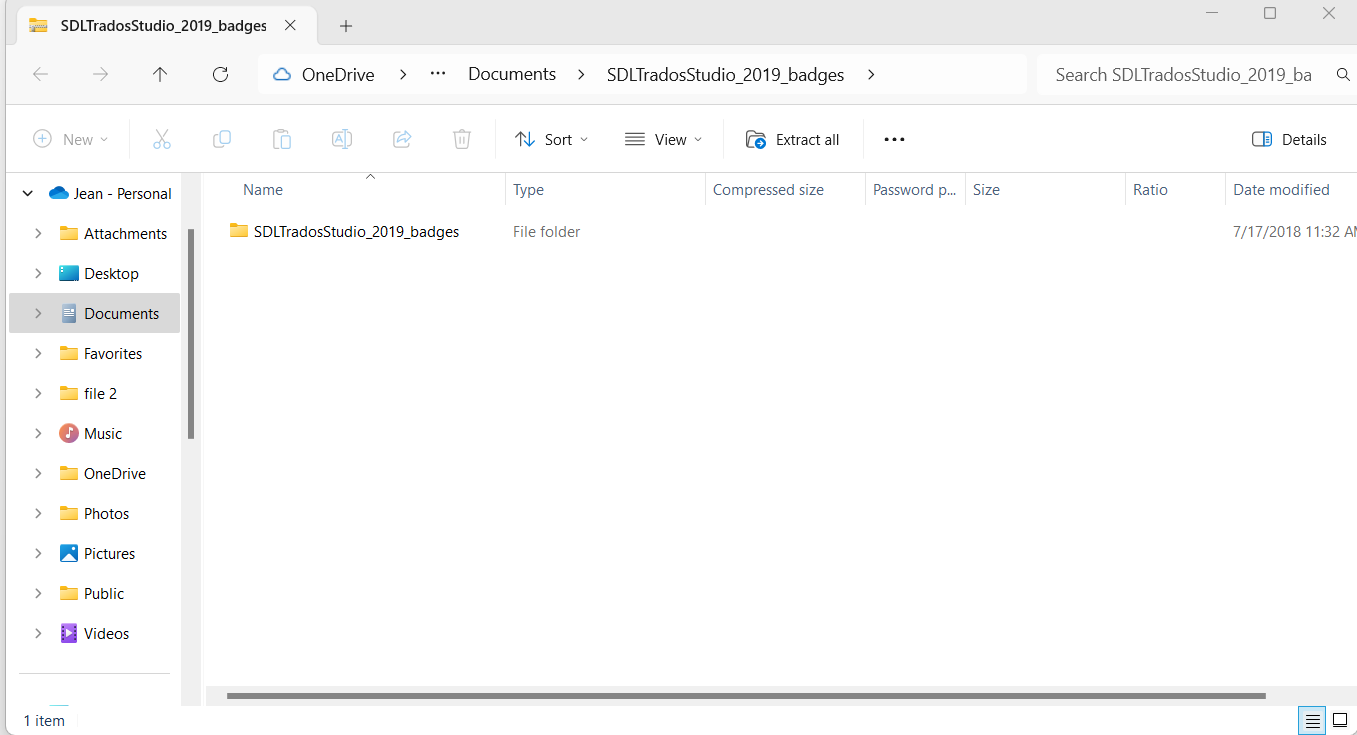Screen dimensions: 1357x735
Task: Sort by Compressed size column header
Action: click(x=768, y=189)
